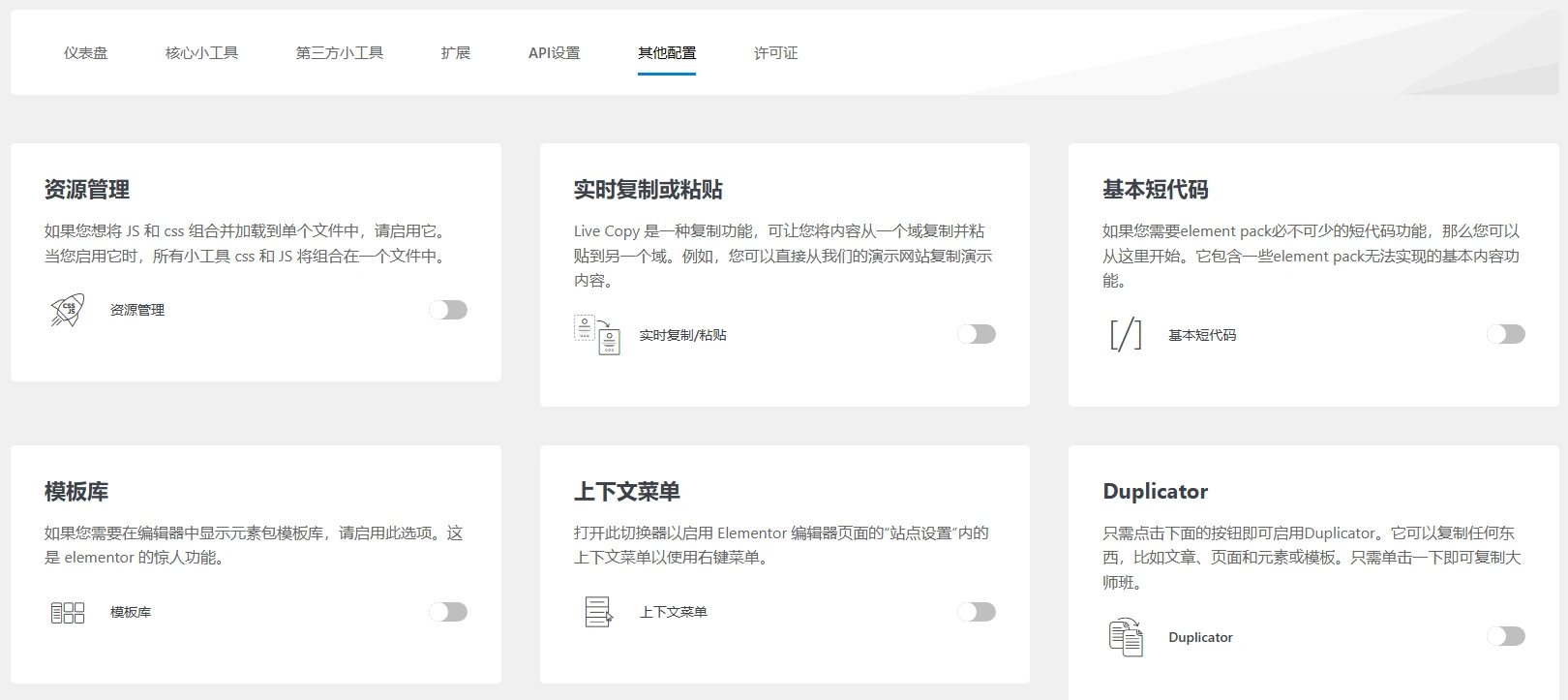The height and width of the screenshot is (700, 1568).
Task: Activate the Duplicator toggle switch
Action: click(x=1506, y=636)
